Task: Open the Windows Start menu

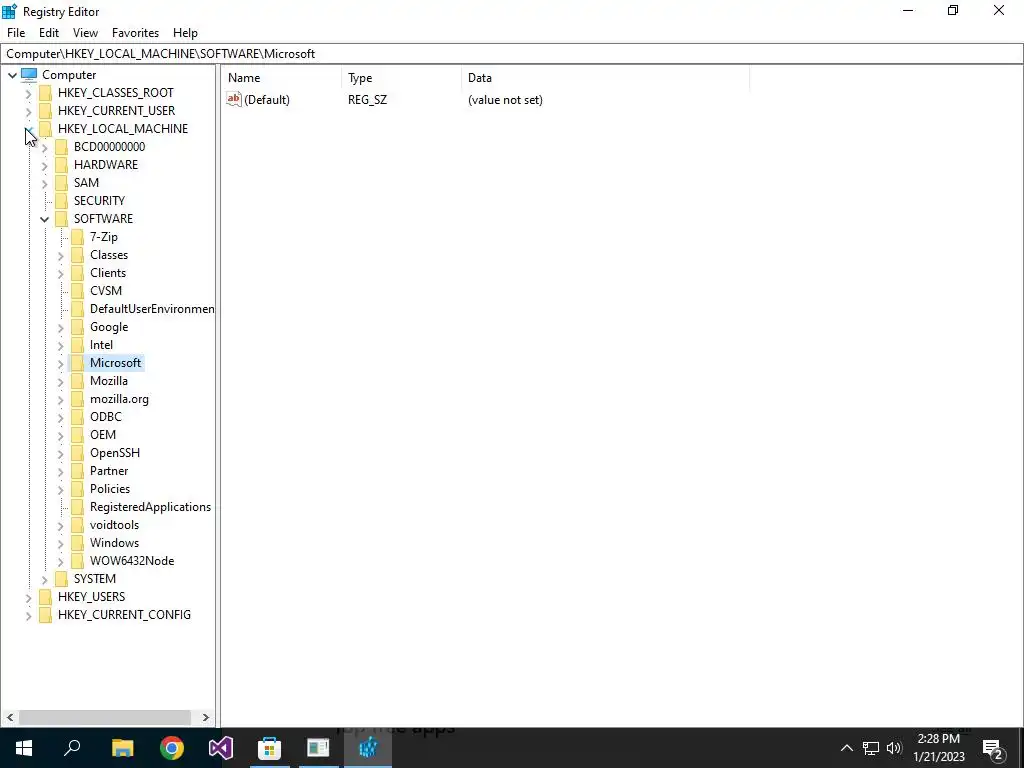Action: [x=24, y=748]
